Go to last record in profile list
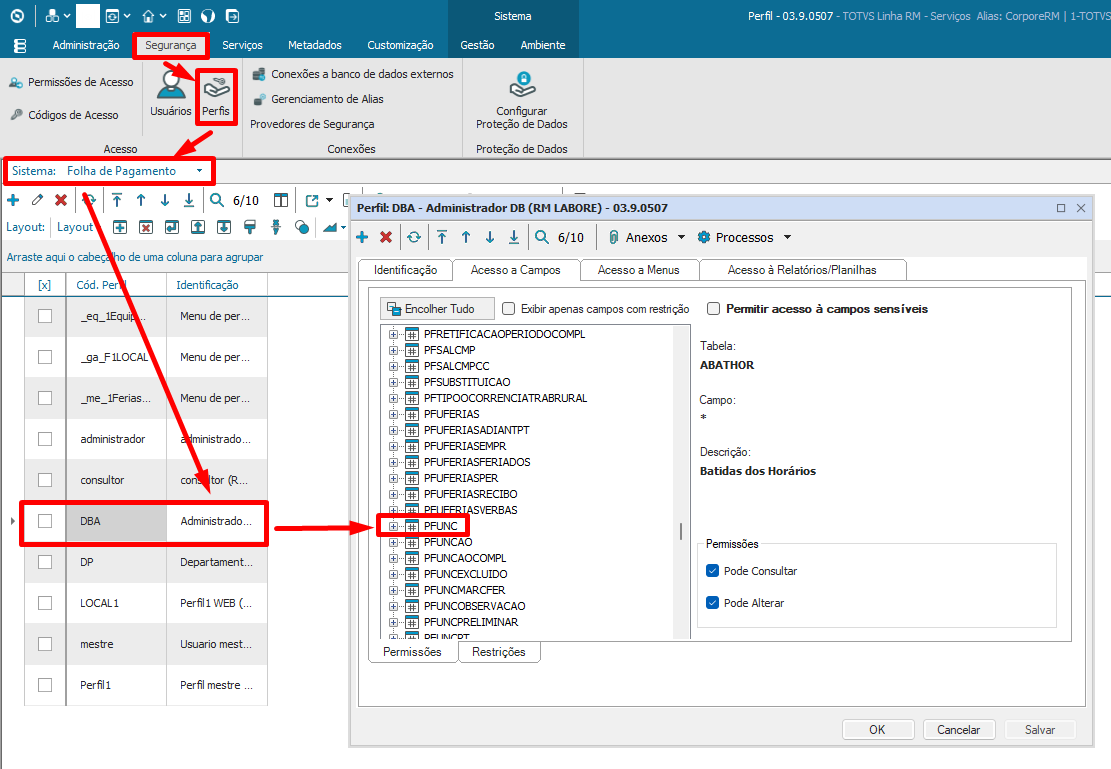 point(188,201)
